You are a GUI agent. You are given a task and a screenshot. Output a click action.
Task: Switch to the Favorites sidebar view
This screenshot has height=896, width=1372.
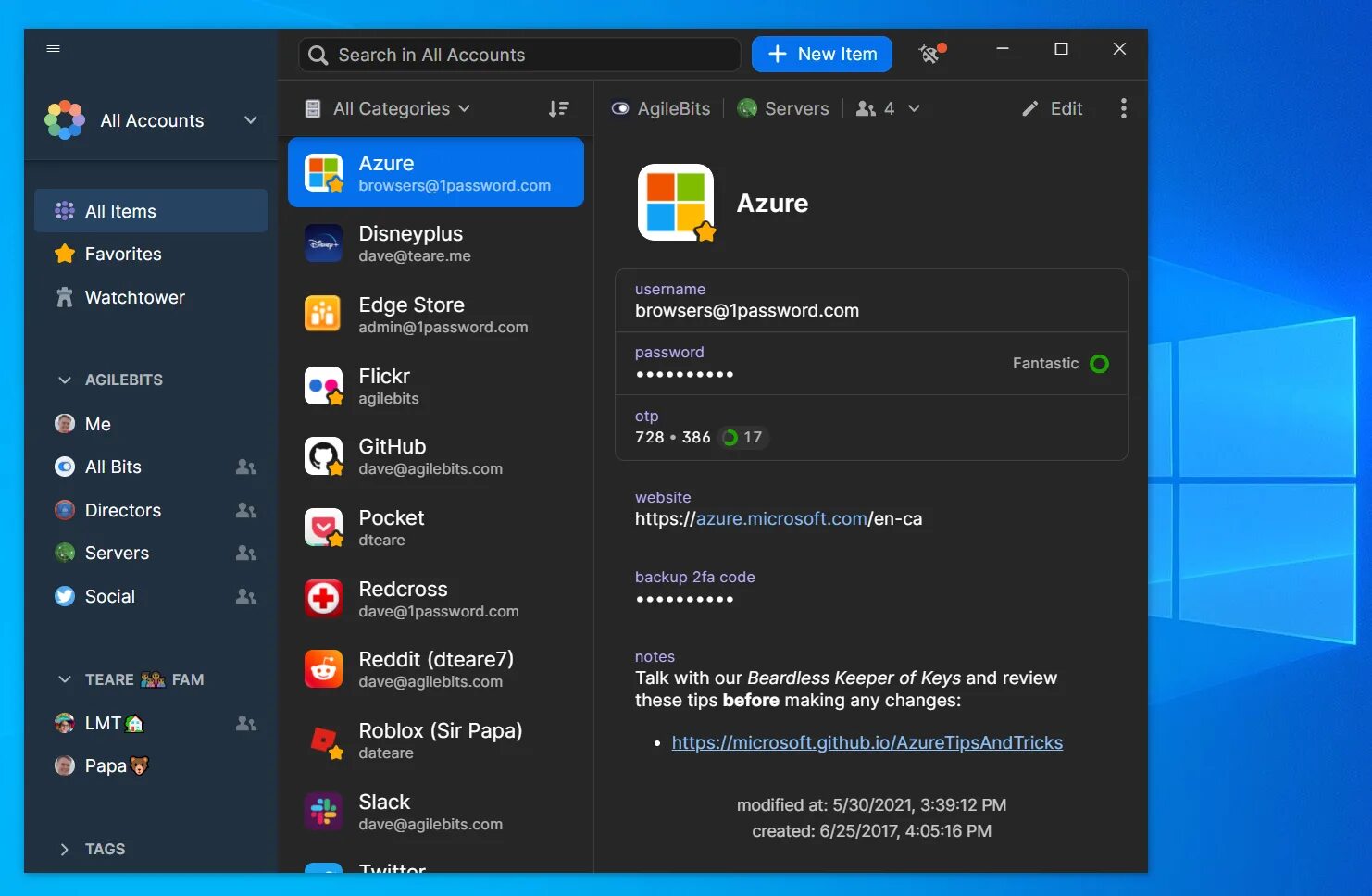[x=123, y=254]
